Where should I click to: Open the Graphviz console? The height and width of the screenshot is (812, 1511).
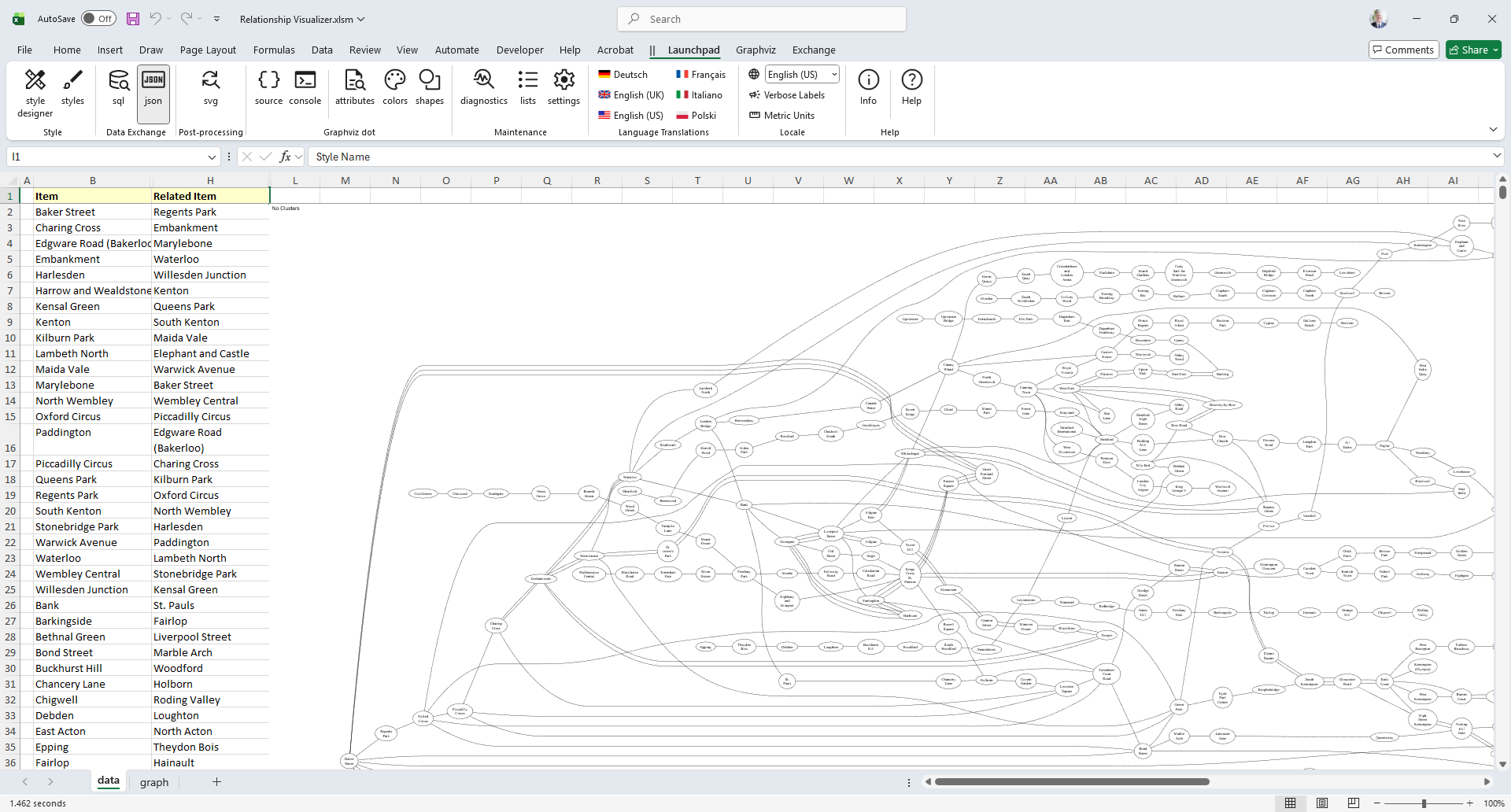click(x=305, y=87)
